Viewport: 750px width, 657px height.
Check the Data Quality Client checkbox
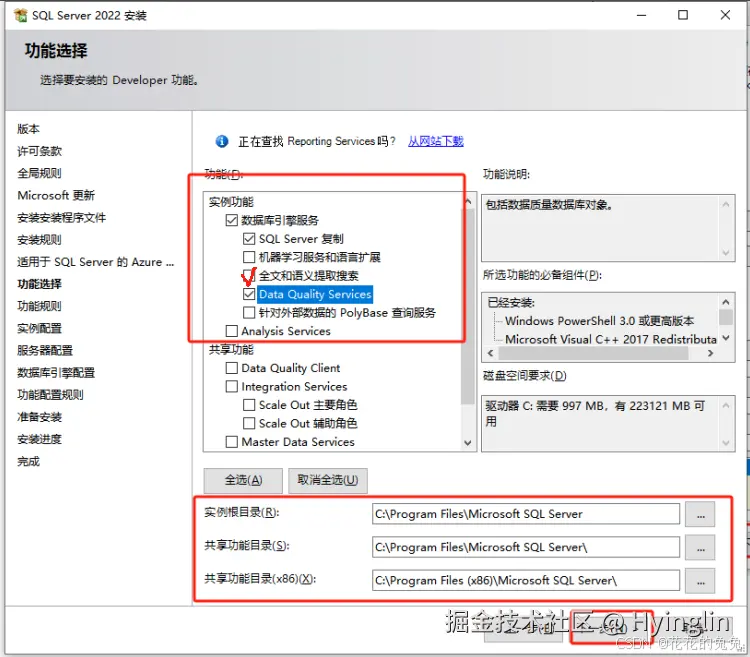[232, 368]
